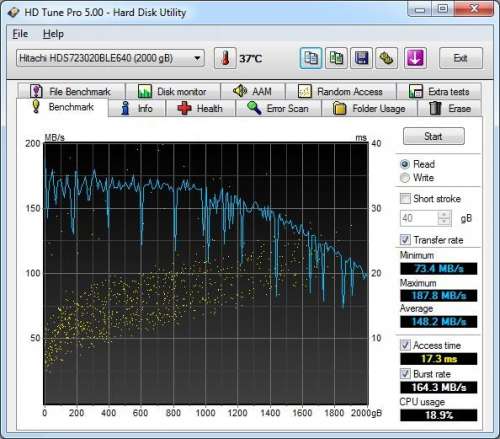Toggle the Access time checkbox
Viewport: 500px width, 439px height.
tap(405, 345)
